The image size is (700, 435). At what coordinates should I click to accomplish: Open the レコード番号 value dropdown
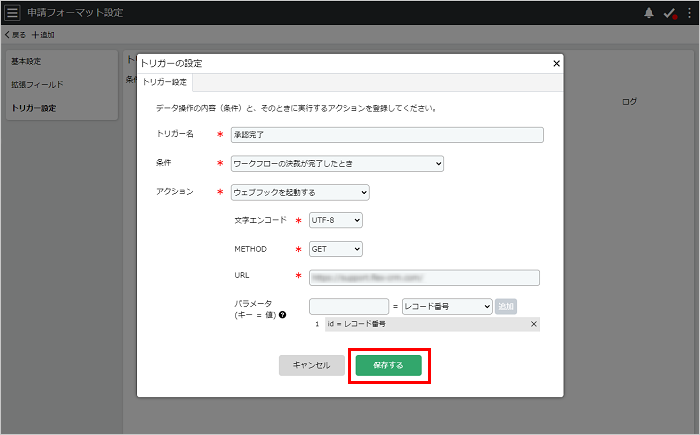447,306
